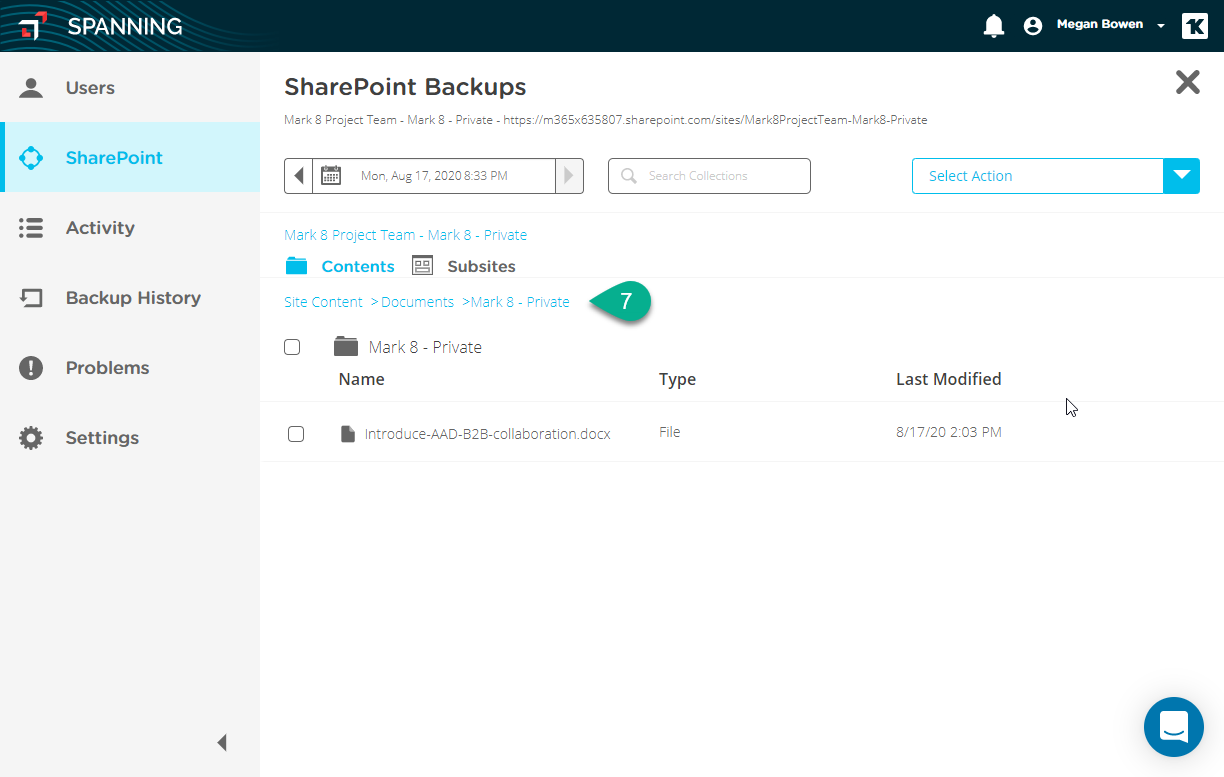Image resolution: width=1224 pixels, height=777 pixels.
Task: Open SharePoint in the sidebar
Action: pos(130,157)
